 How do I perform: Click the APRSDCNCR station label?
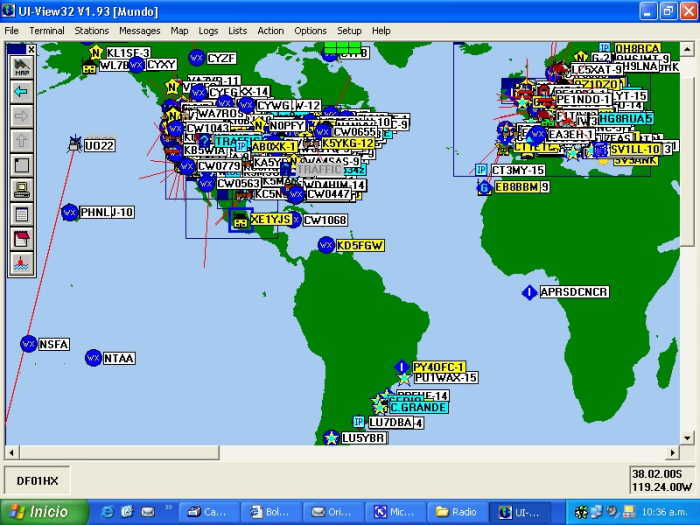pyautogui.click(x=574, y=292)
